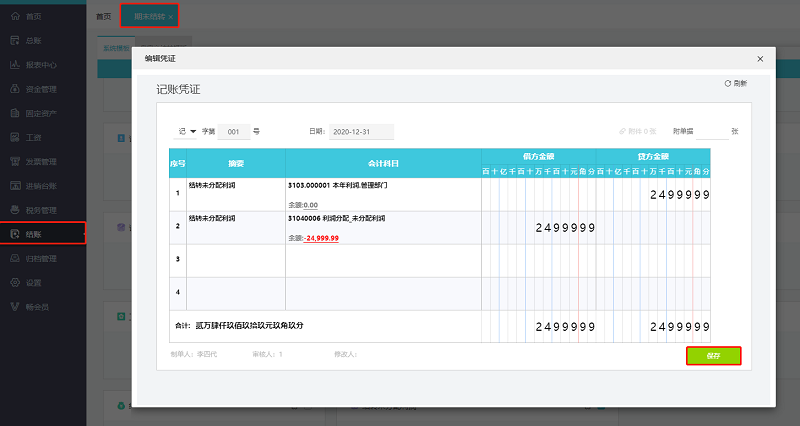The height and width of the screenshot is (426, 800).
Task: Click the red -24,999.99 balance link
Action: tap(322, 238)
